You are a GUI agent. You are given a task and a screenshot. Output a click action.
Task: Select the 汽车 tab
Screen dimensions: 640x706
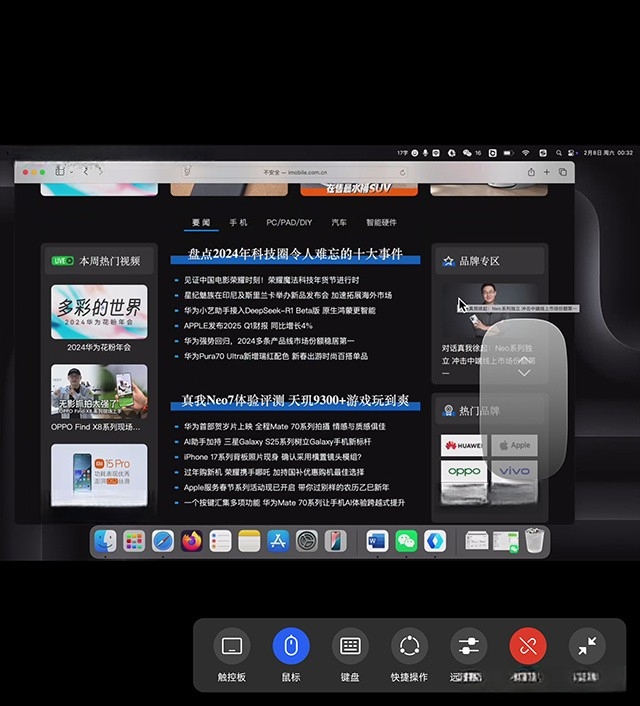pos(339,222)
